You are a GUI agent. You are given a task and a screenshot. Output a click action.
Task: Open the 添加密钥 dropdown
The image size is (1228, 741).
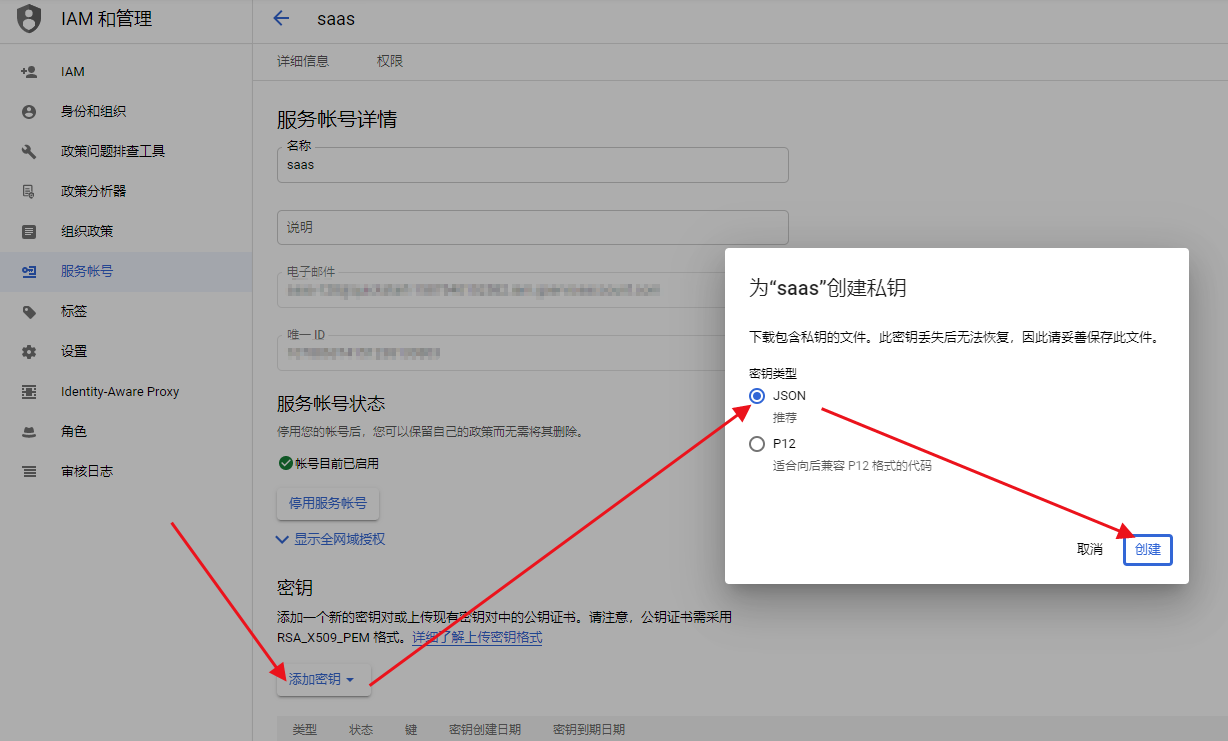[323, 679]
